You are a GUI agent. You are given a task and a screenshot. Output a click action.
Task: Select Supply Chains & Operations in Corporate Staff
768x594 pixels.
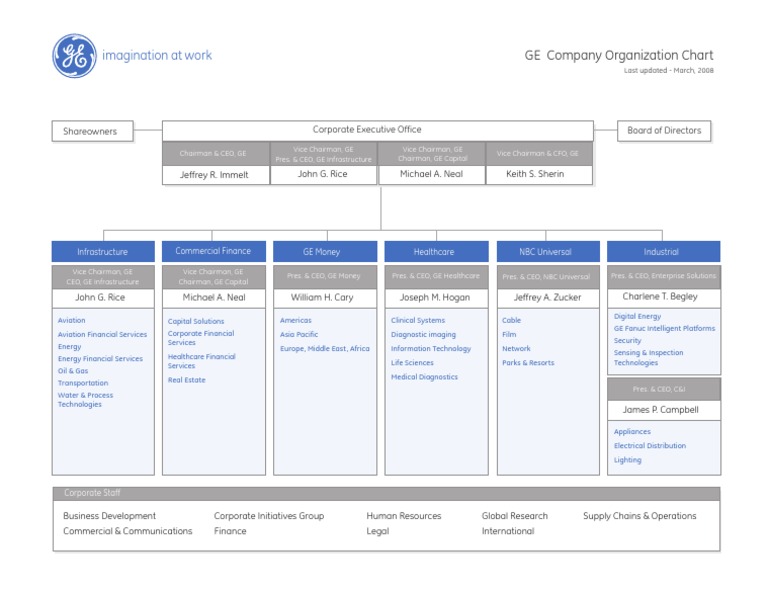640,516
